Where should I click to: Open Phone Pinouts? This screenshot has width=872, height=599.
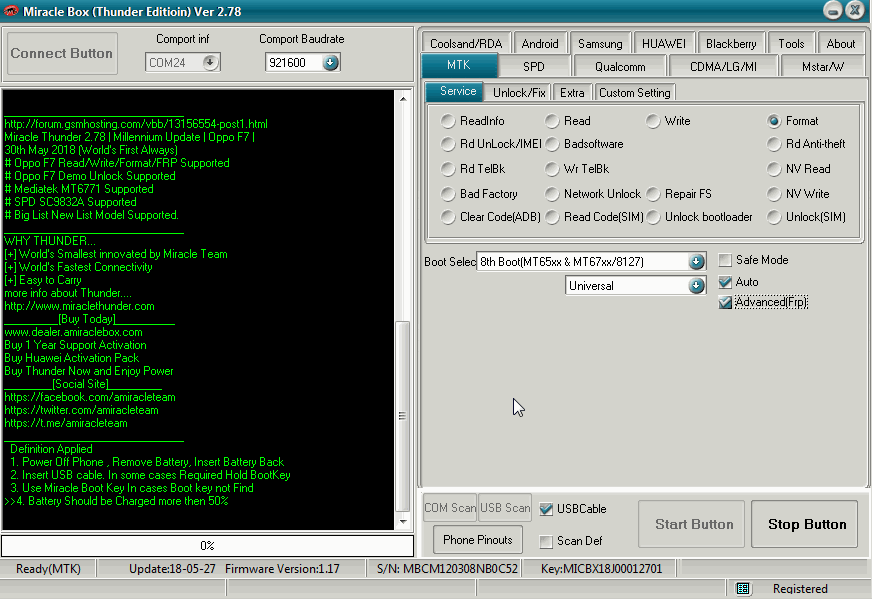click(x=478, y=539)
